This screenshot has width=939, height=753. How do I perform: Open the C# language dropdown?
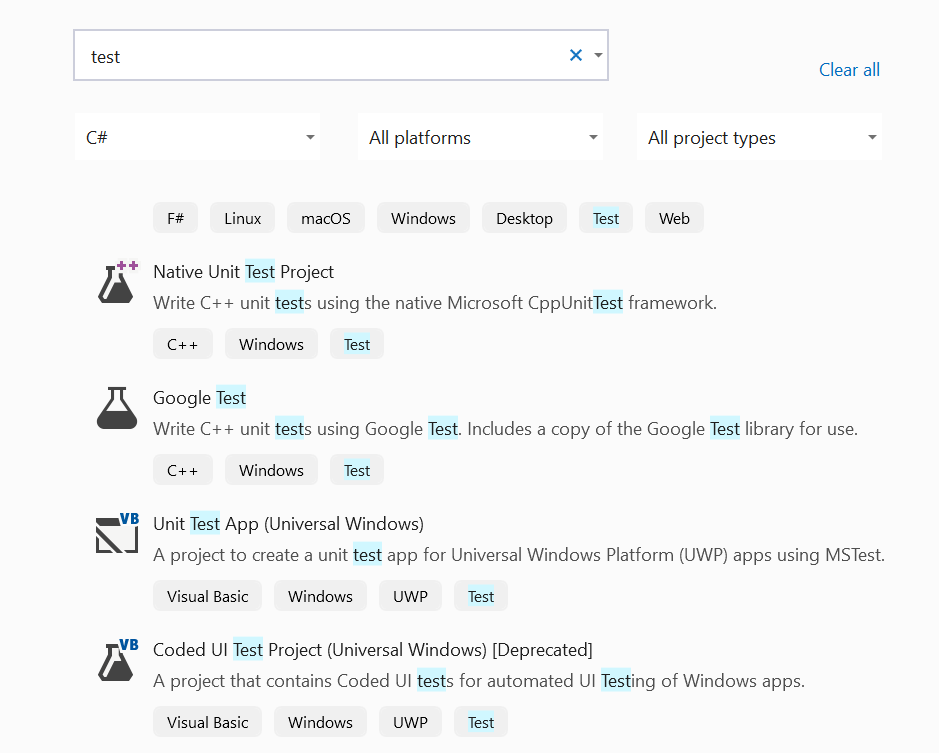(x=196, y=136)
